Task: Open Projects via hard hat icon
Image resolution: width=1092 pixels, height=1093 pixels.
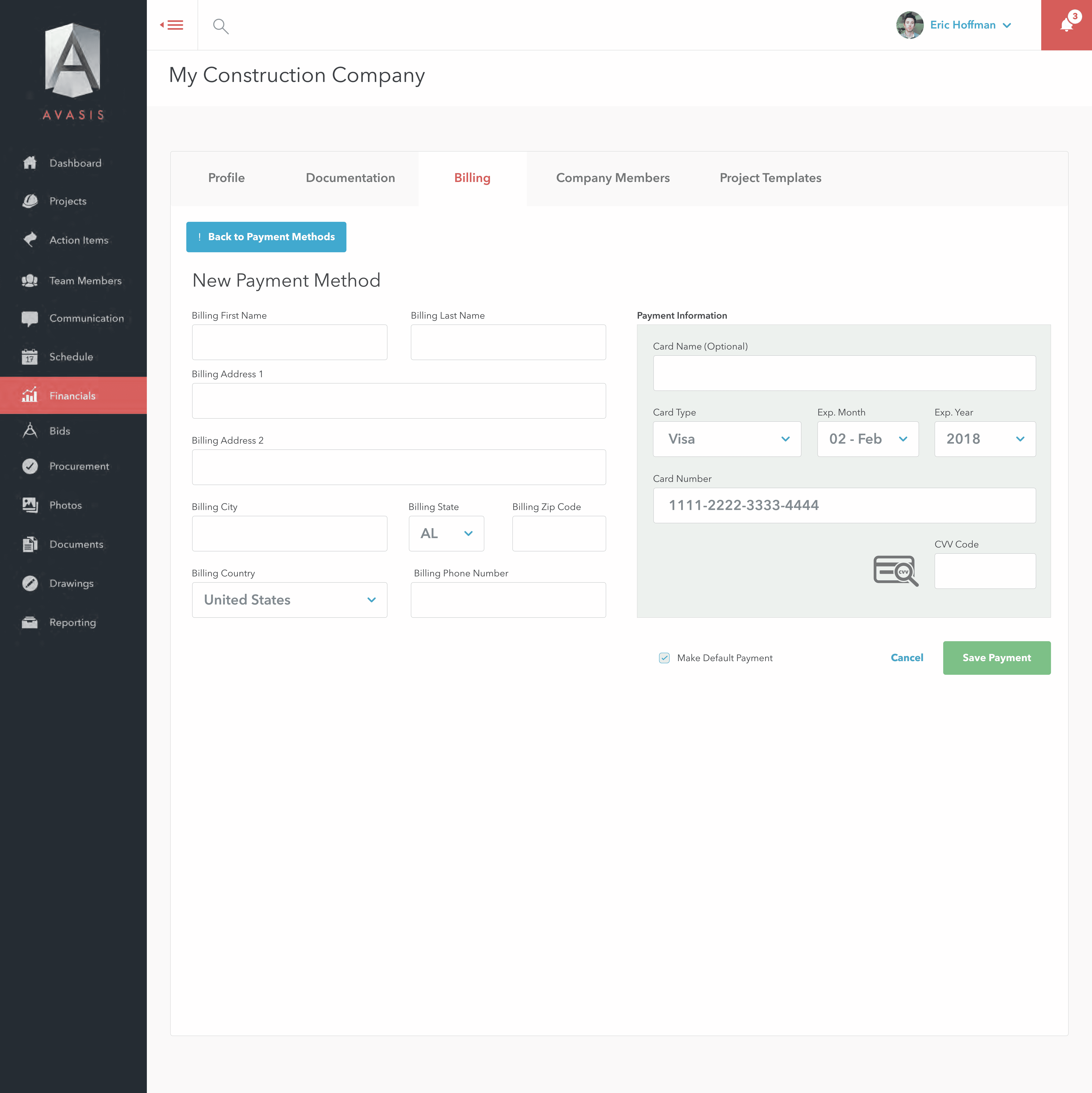Action: 30,201
